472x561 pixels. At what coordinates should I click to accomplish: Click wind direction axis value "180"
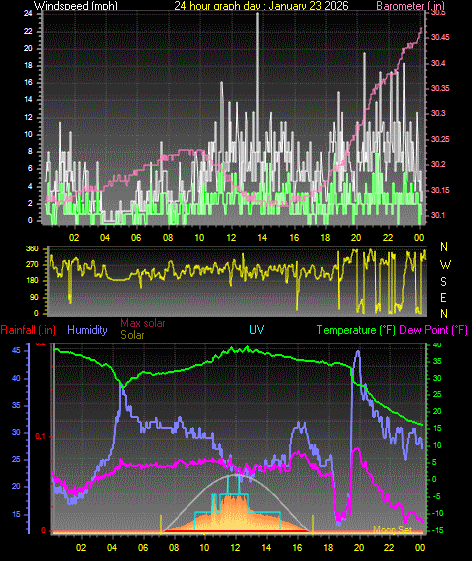tap(32, 280)
